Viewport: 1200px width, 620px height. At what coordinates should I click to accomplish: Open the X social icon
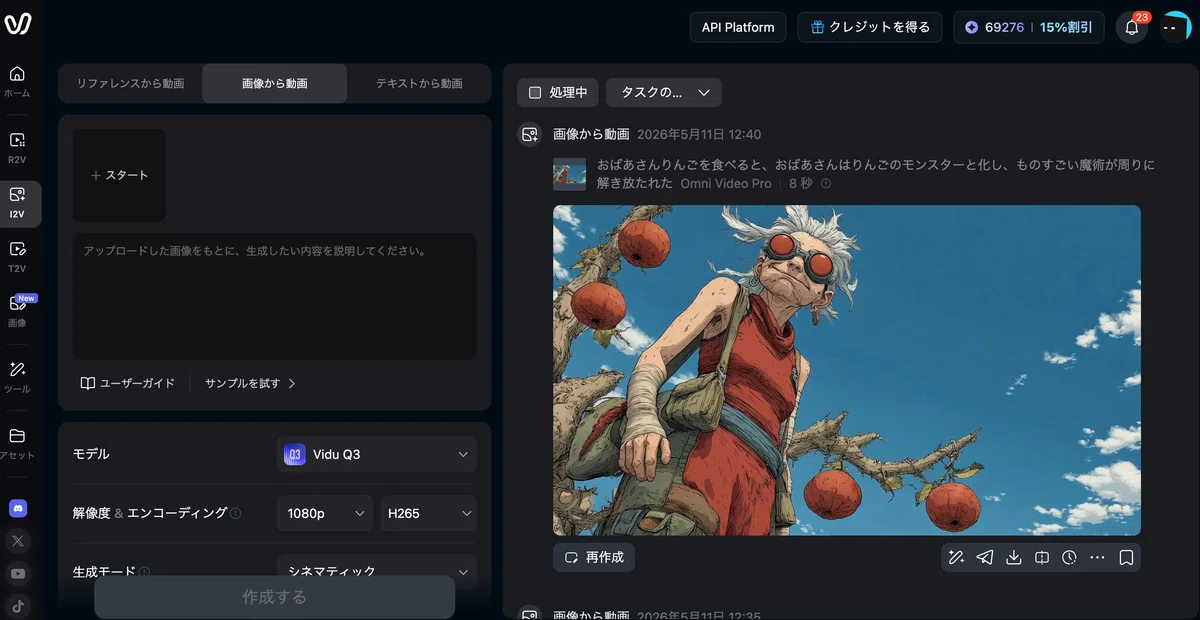[x=17, y=541]
